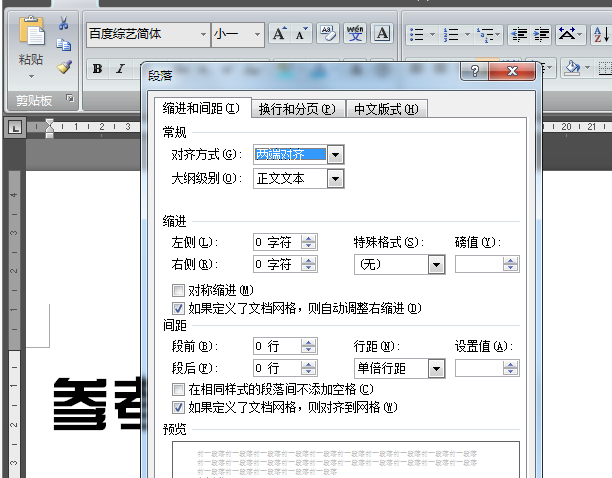This screenshot has height=478, width=612.
Task: Select the Format Painter brush
Action: 64,67
